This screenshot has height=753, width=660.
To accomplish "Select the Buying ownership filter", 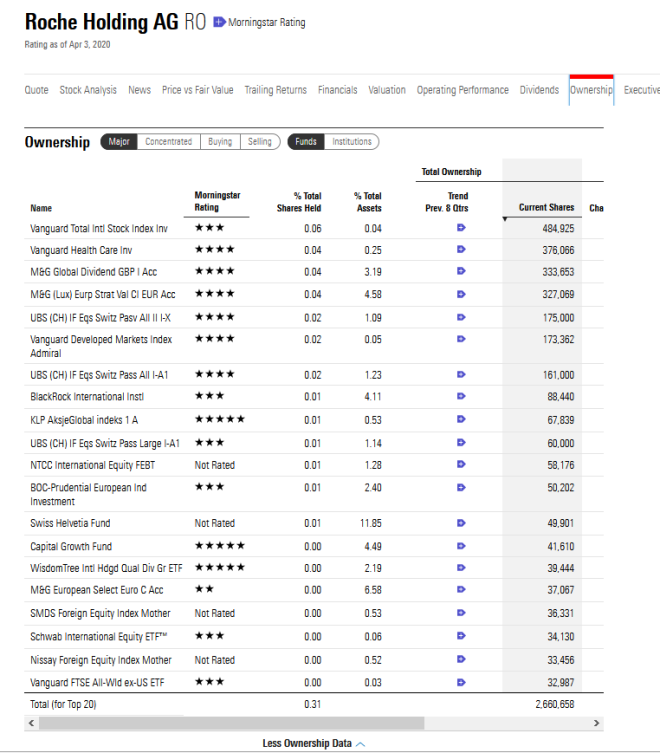I will coord(220,142).
